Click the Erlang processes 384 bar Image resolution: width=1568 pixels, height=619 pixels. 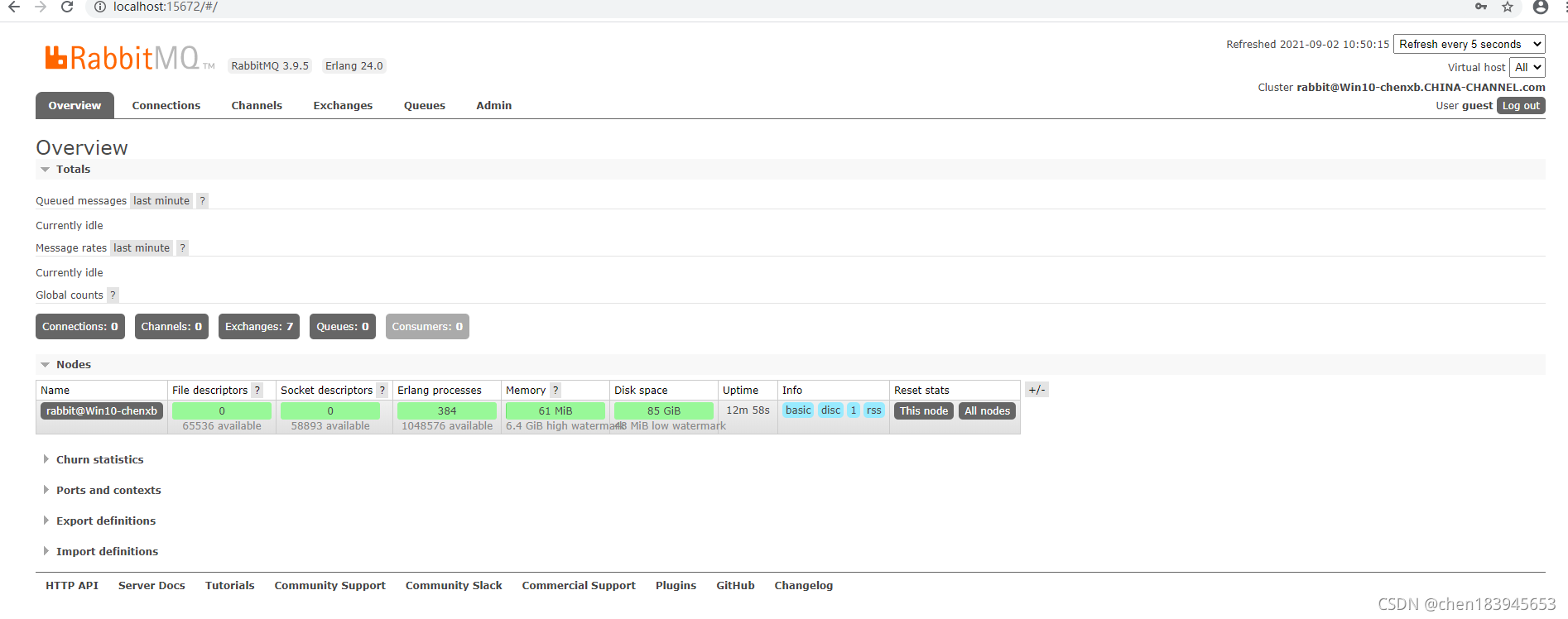coord(447,410)
